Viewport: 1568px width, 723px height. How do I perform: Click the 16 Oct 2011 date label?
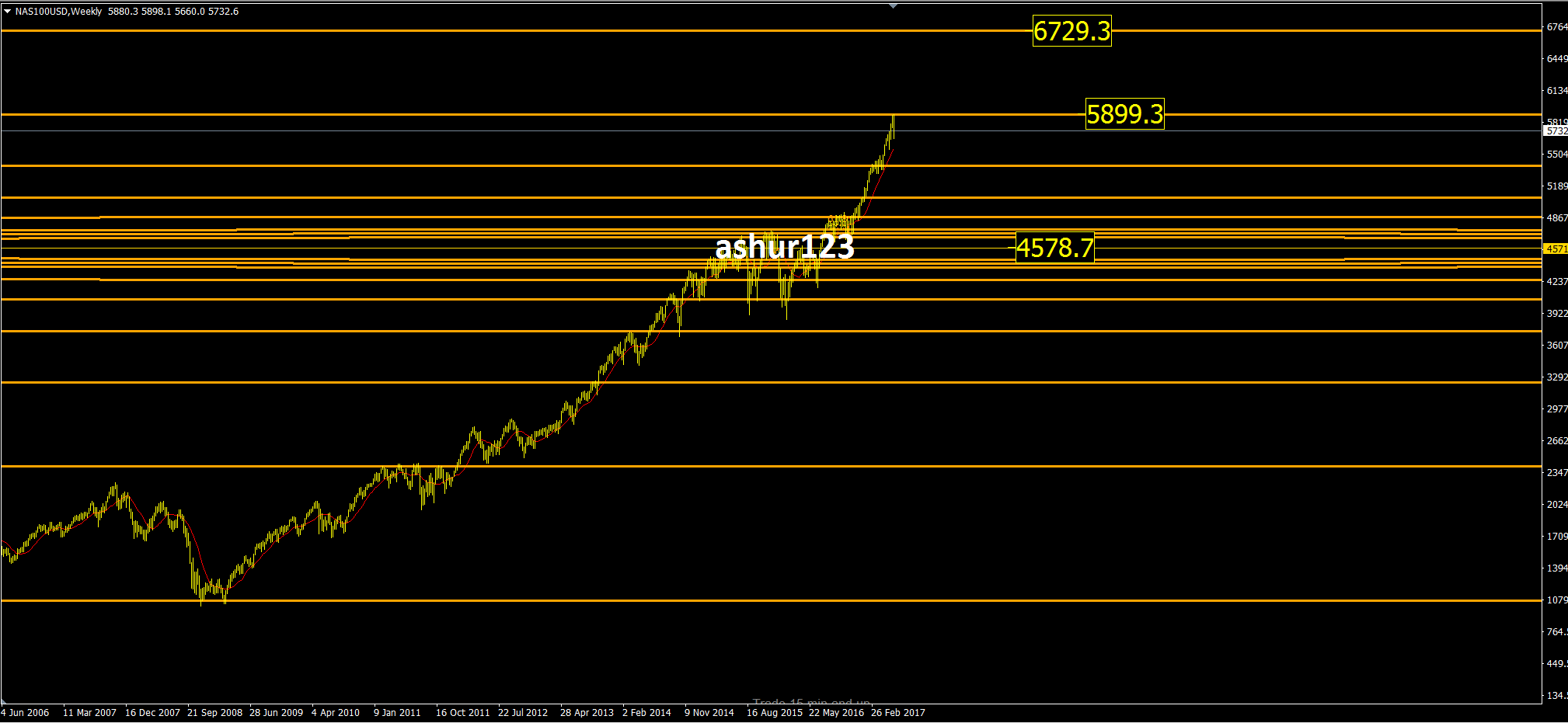point(463,713)
